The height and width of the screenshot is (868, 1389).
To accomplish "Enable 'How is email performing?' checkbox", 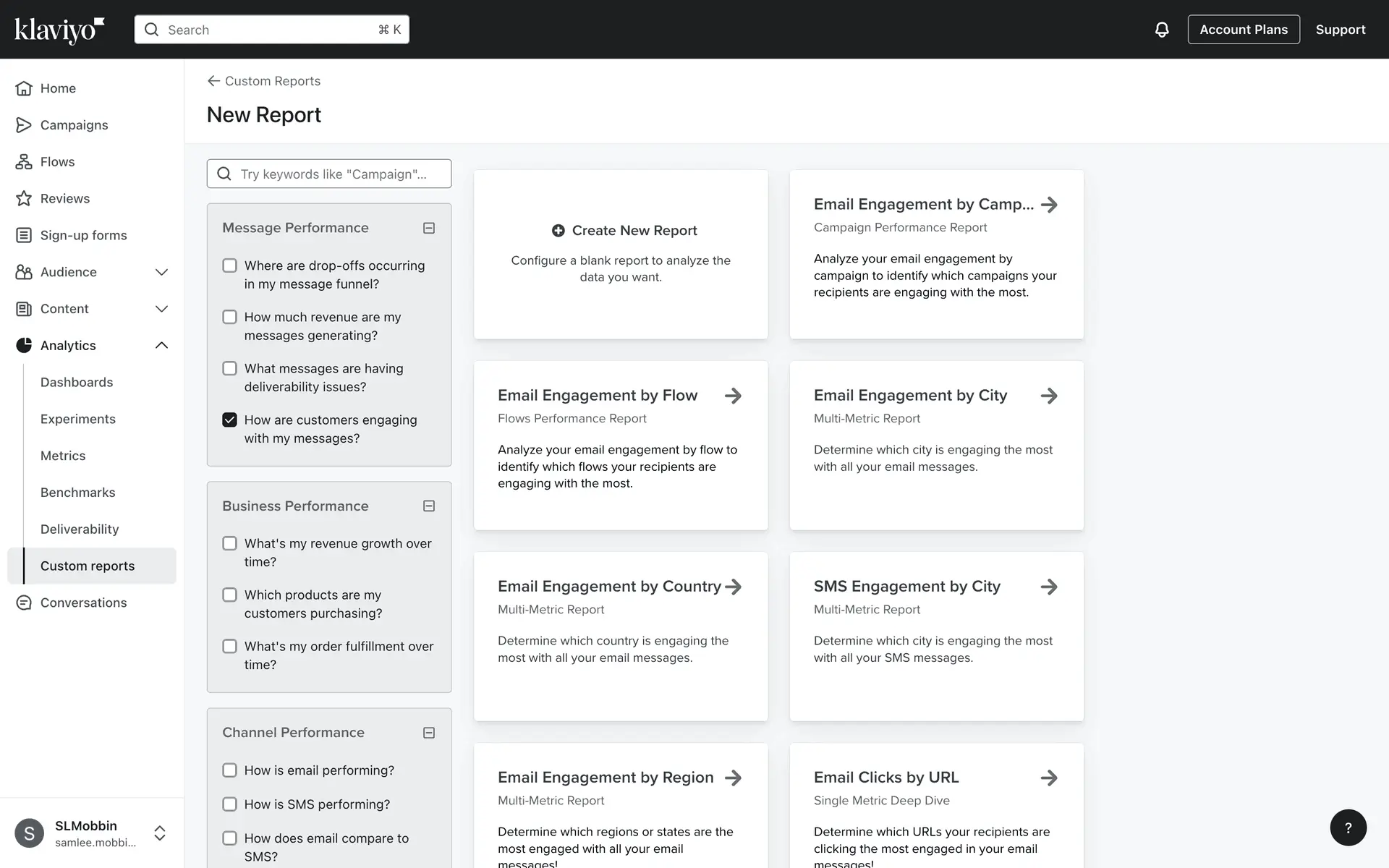I will click(x=229, y=770).
